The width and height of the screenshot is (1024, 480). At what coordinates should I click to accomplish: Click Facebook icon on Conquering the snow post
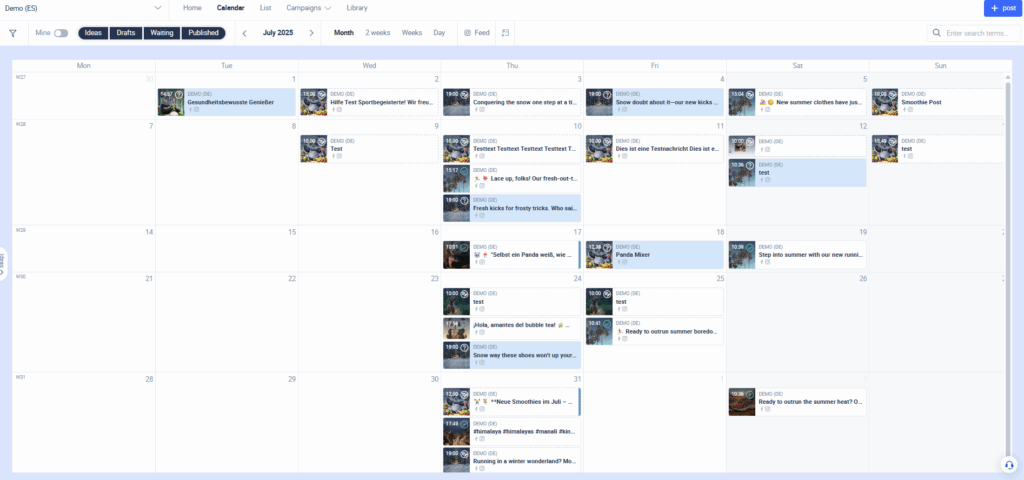tap(476, 110)
